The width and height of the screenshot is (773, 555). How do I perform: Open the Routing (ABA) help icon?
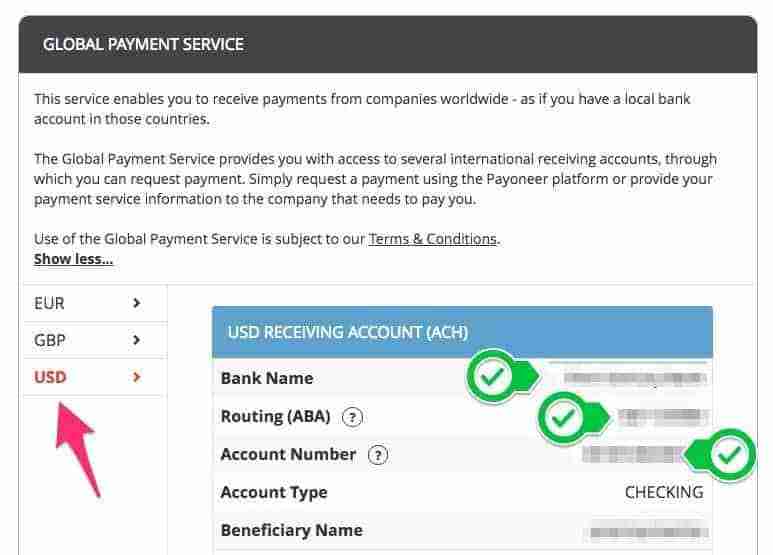tap(352, 417)
